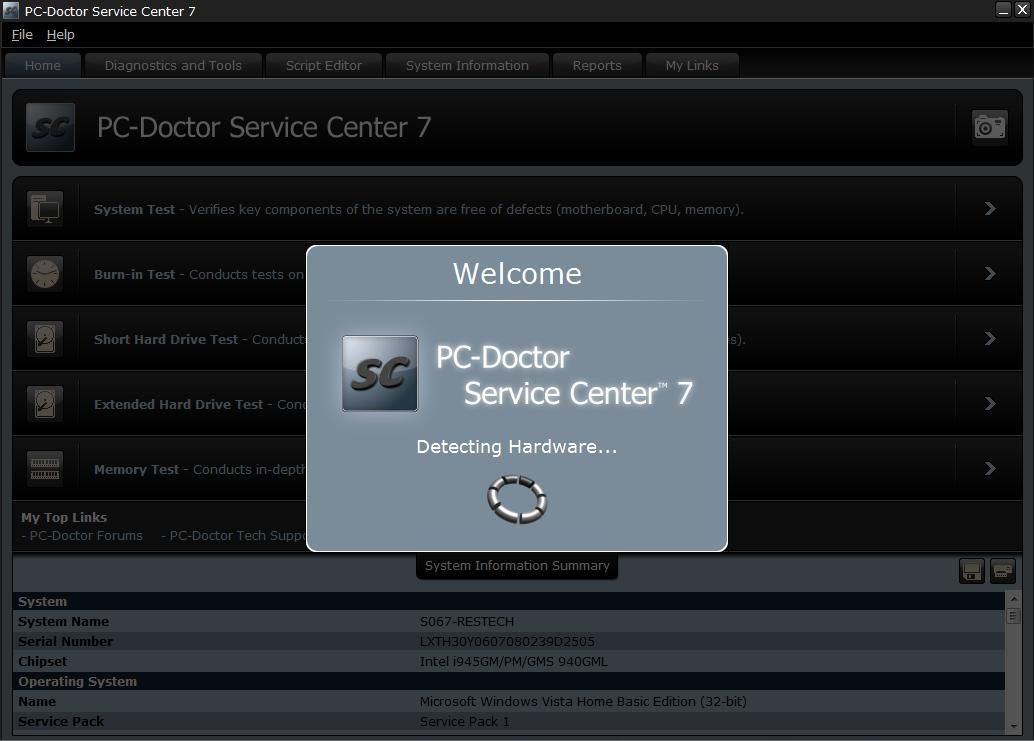Click the PC-Doctor title bar application icon
Screen dimensions: 1034x741
point(10,10)
